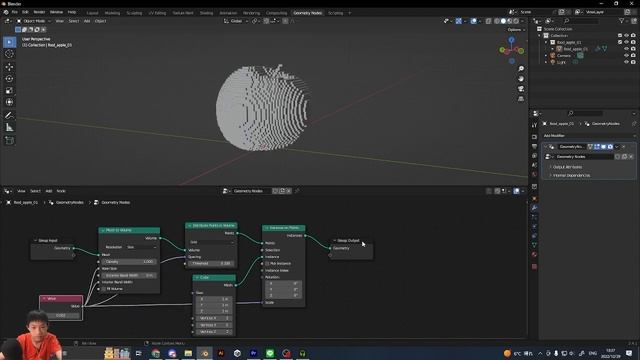Open viewport Options dropdown
The width and height of the screenshot is (640, 360).
[515, 30]
